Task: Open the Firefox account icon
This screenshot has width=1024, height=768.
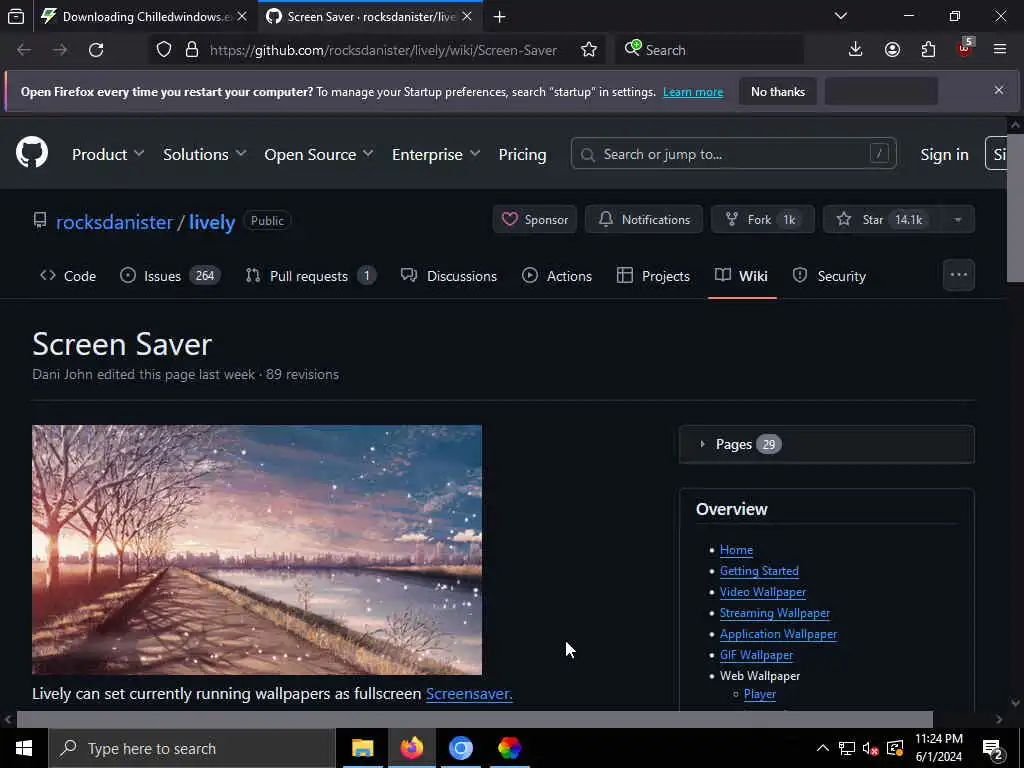Action: (892, 50)
